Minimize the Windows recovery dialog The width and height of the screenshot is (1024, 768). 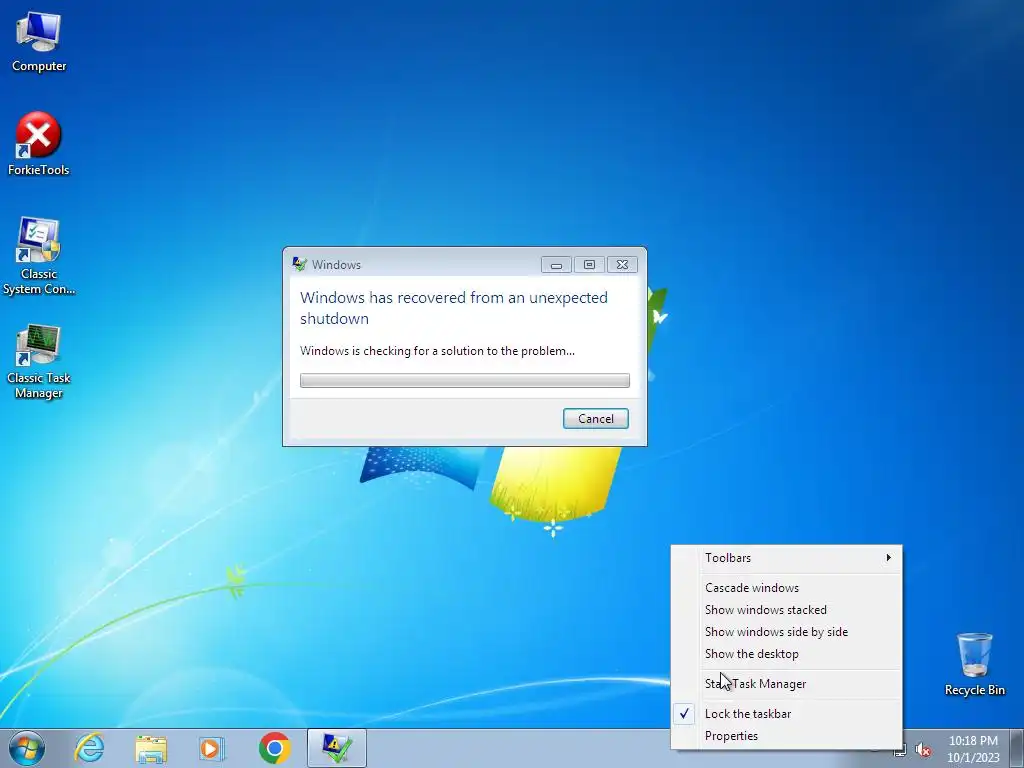click(x=556, y=264)
